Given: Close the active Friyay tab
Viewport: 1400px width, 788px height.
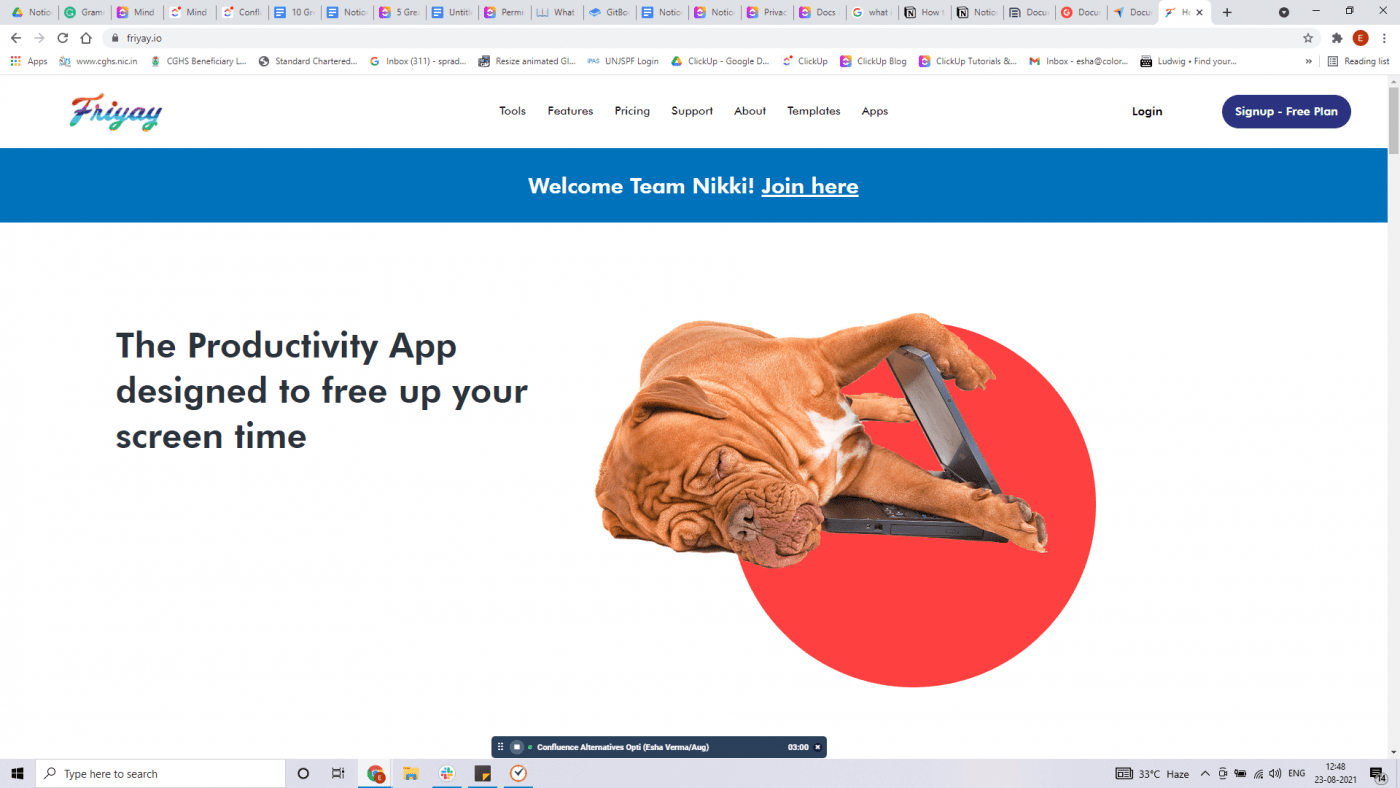Looking at the screenshot, I should click(1199, 13).
